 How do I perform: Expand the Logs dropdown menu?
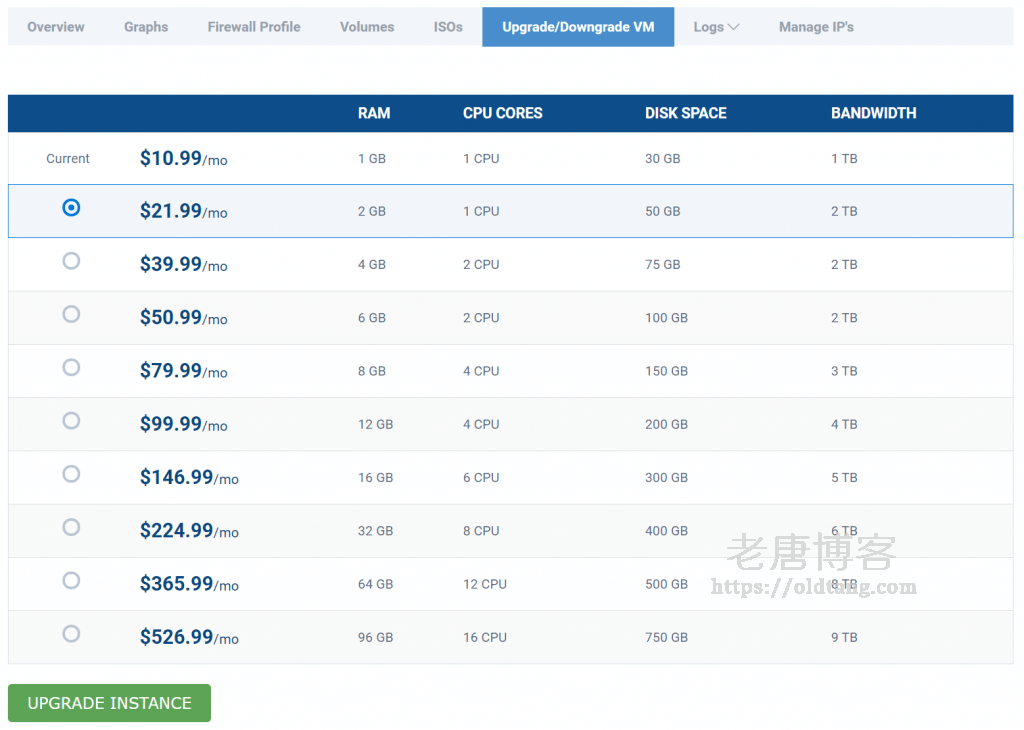click(715, 27)
